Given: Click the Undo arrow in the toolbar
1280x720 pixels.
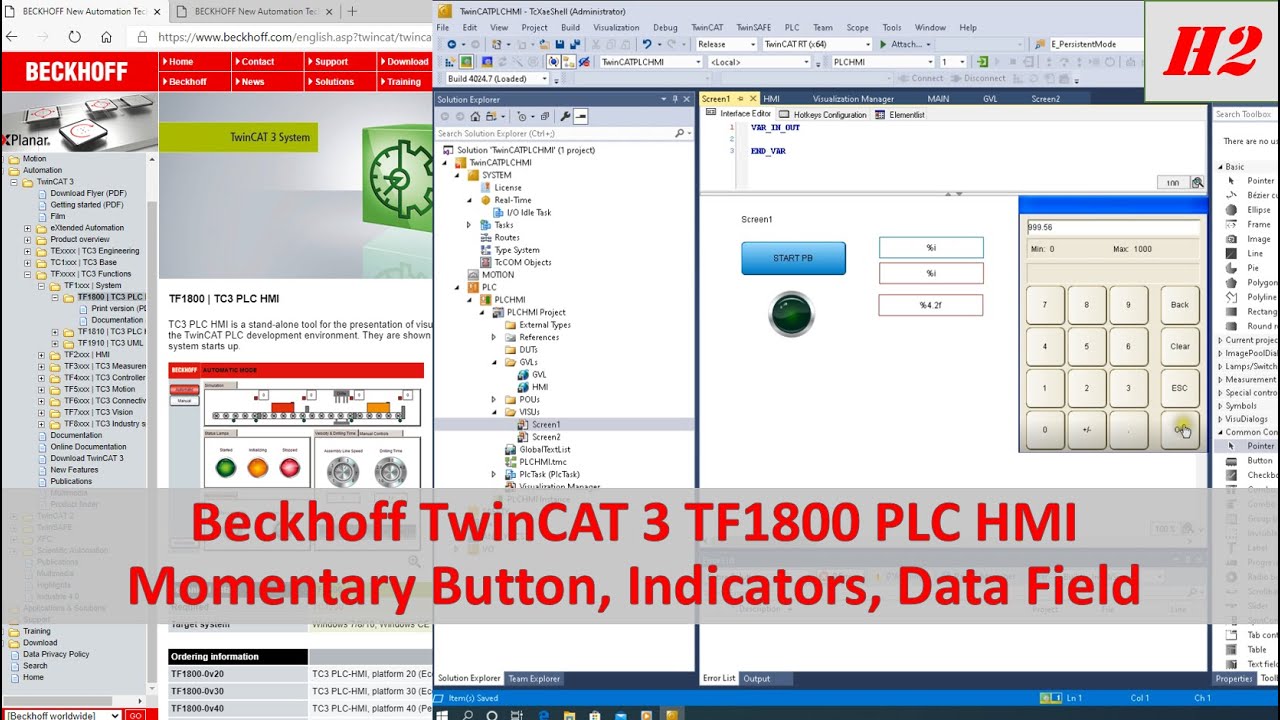Looking at the screenshot, I should point(648,44).
